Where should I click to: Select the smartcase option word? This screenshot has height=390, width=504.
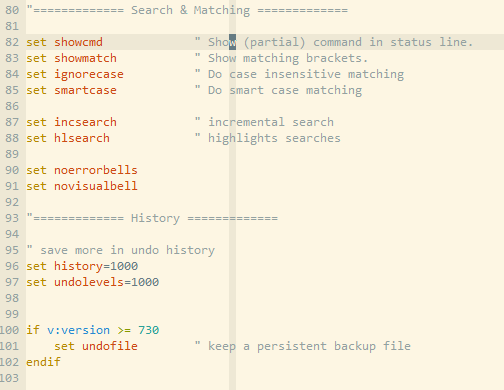tap(85, 90)
